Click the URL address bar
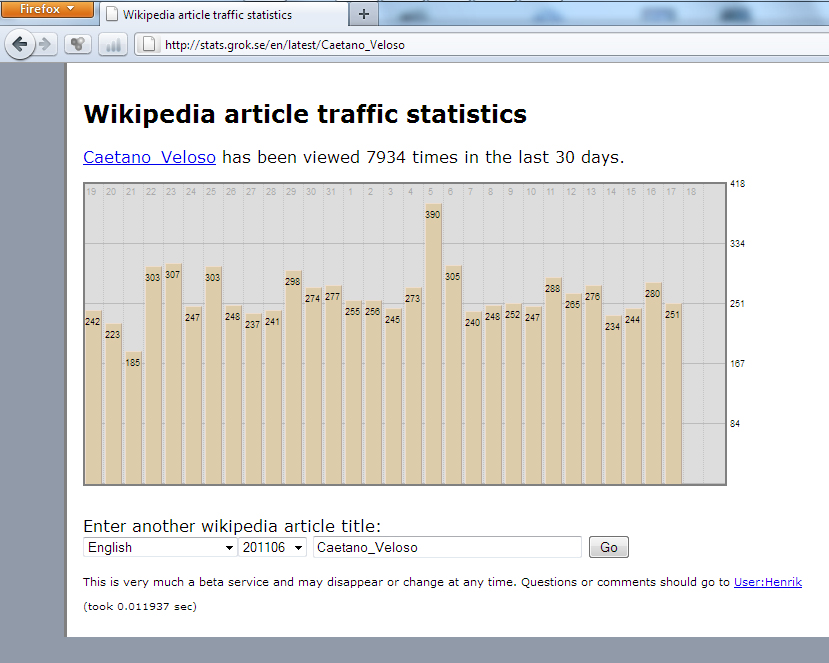Screen dimensions: 829x663 pos(480,44)
